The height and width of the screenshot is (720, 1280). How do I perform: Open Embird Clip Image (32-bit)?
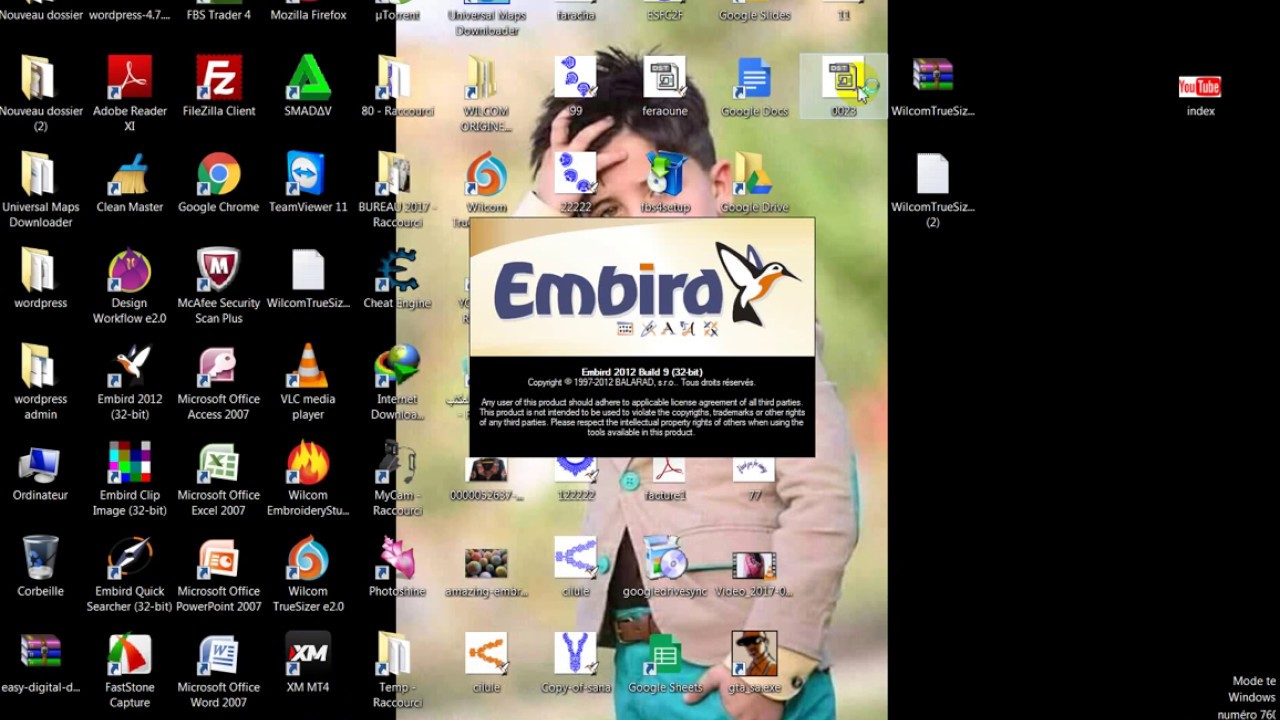(129, 479)
